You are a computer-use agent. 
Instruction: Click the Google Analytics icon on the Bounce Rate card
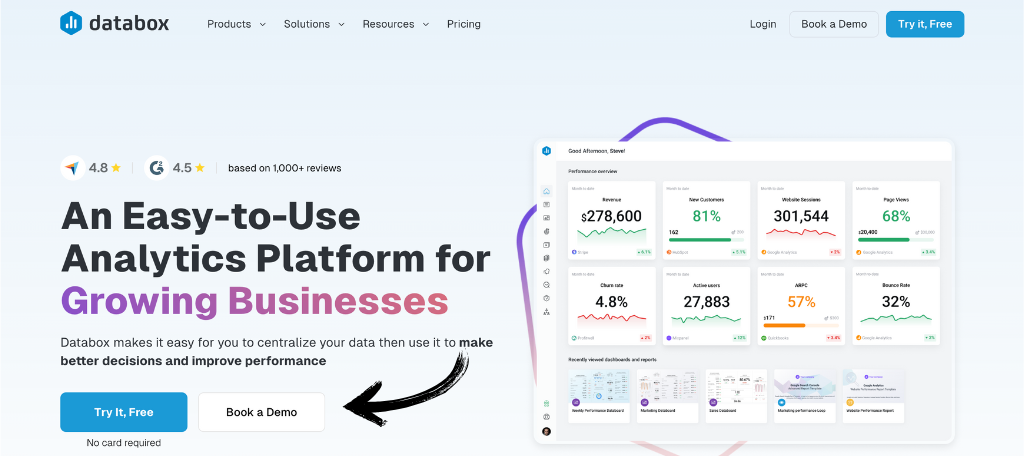point(858,338)
